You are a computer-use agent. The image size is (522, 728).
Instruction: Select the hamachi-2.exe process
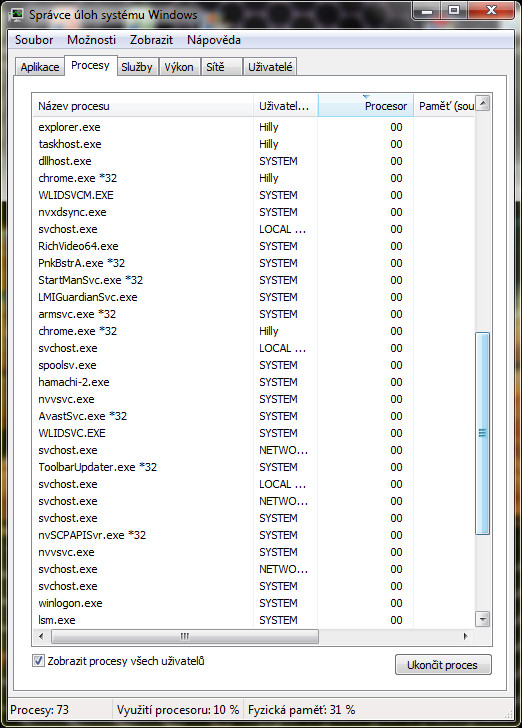click(254, 382)
